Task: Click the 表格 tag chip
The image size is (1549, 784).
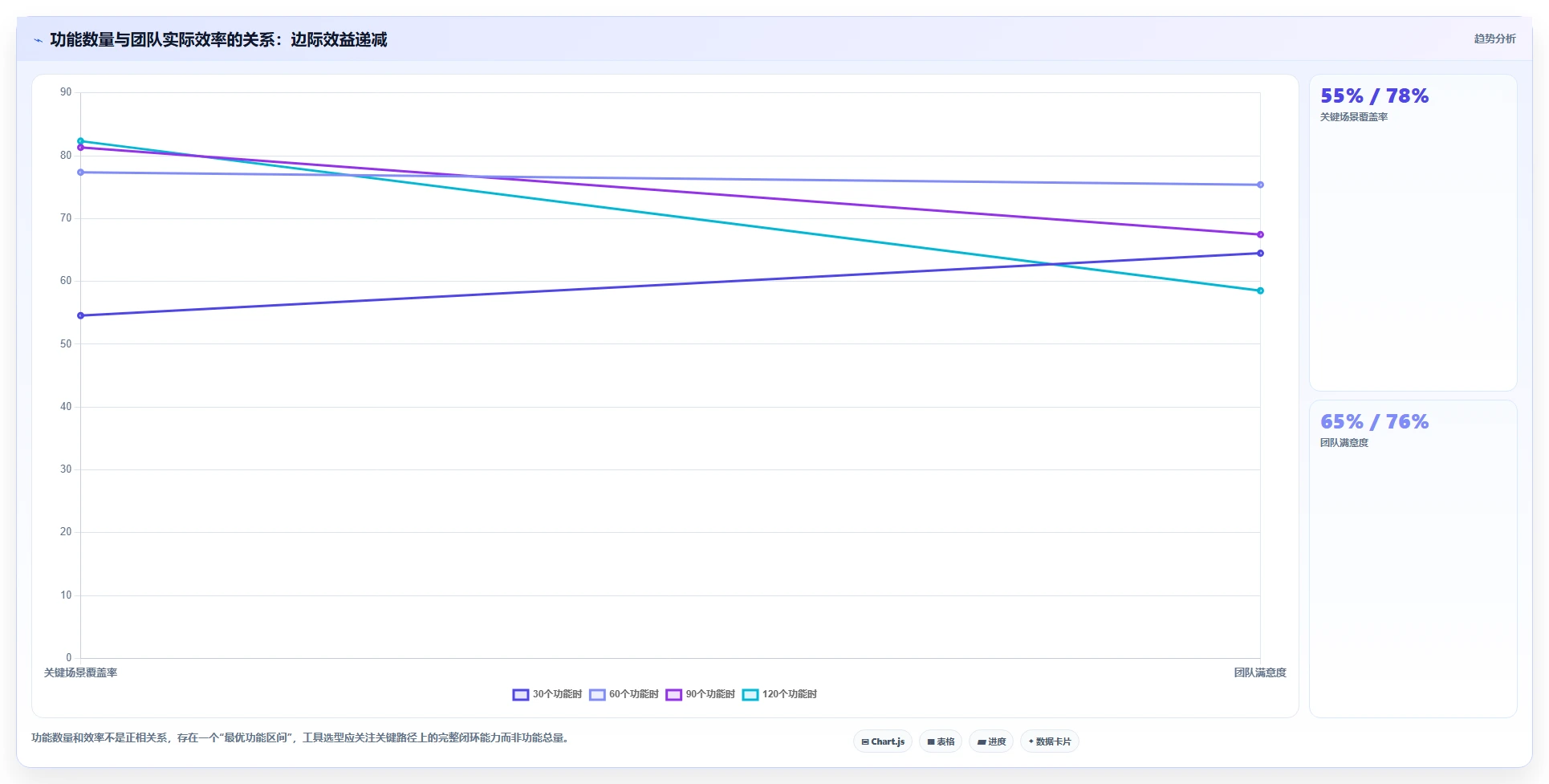Action: [941, 741]
